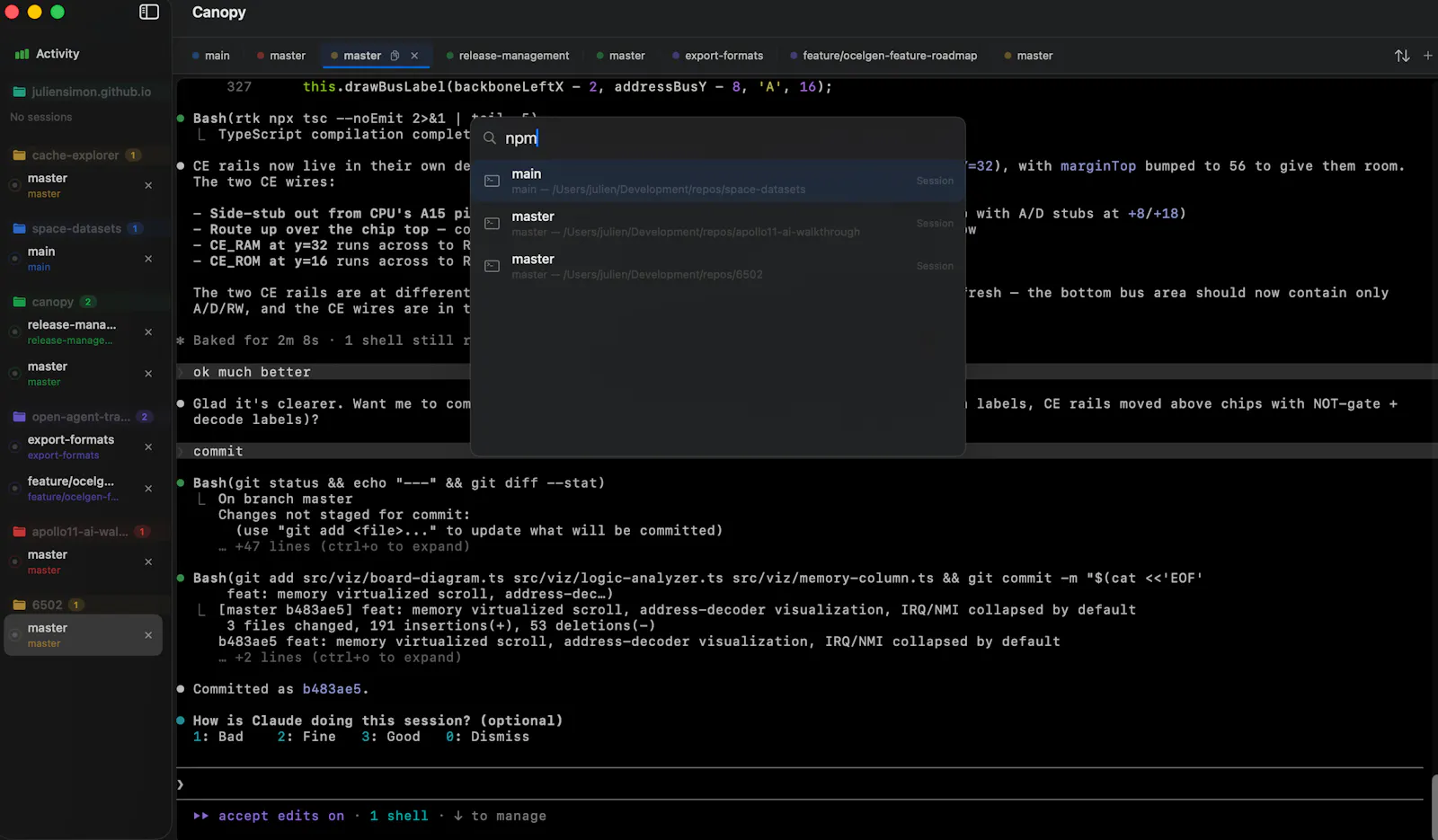Close the active master tab
The height and width of the screenshot is (840, 1438).
[x=414, y=56]
